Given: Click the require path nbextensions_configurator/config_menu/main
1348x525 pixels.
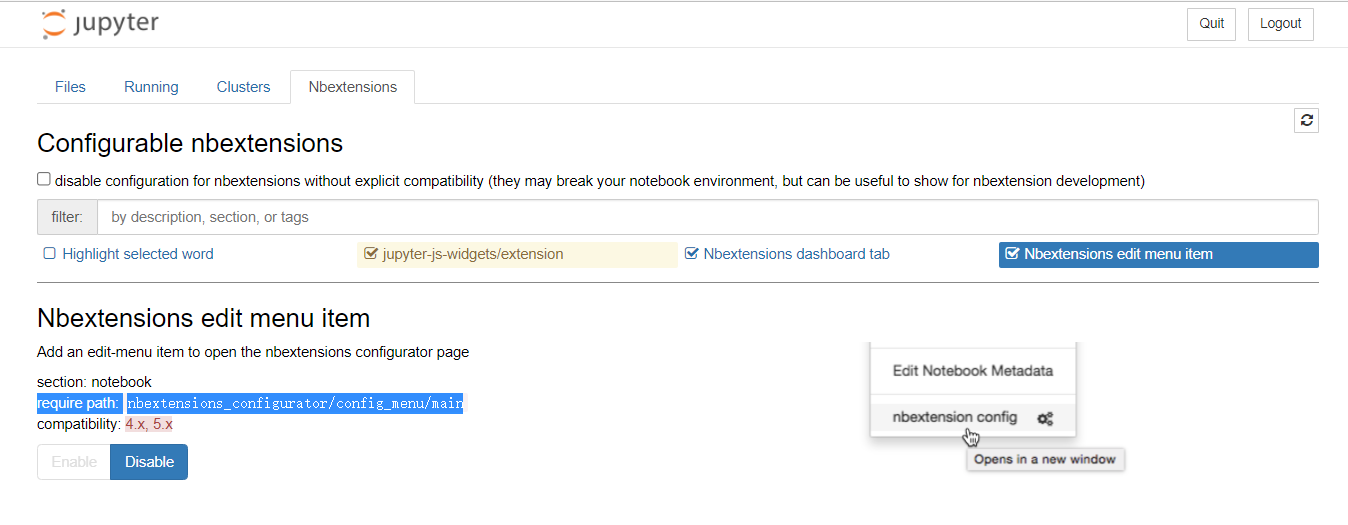Looking at the screenshot, I should pos(294,404).
